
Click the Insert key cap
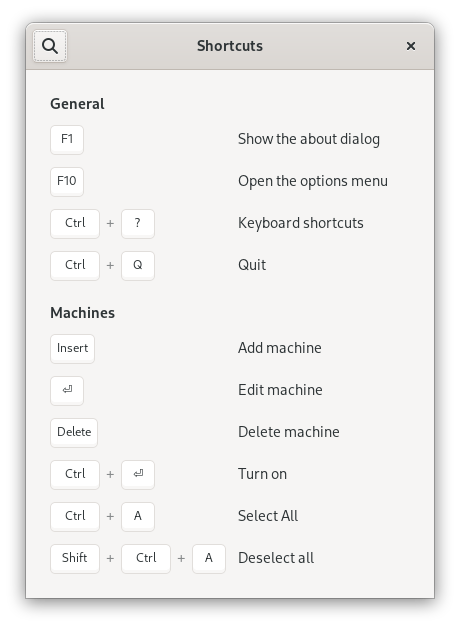point(72,348)
